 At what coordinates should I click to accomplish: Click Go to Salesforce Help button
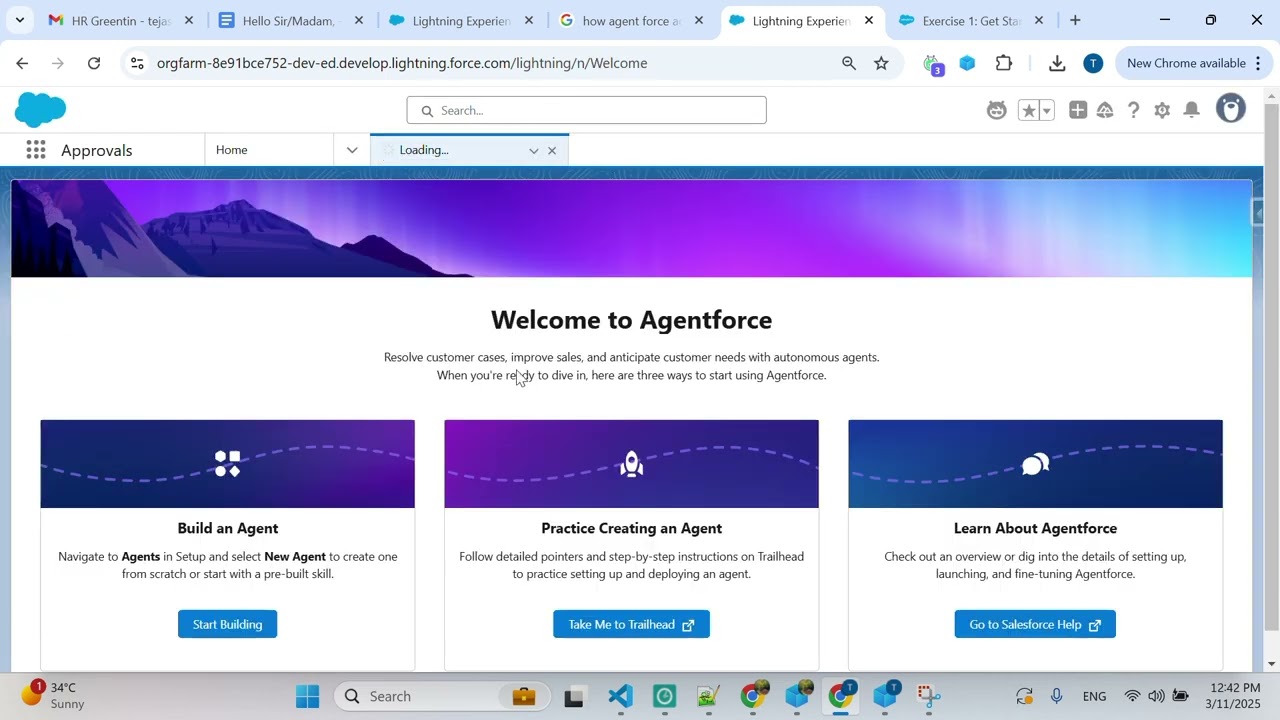[x=1035, y=624]
